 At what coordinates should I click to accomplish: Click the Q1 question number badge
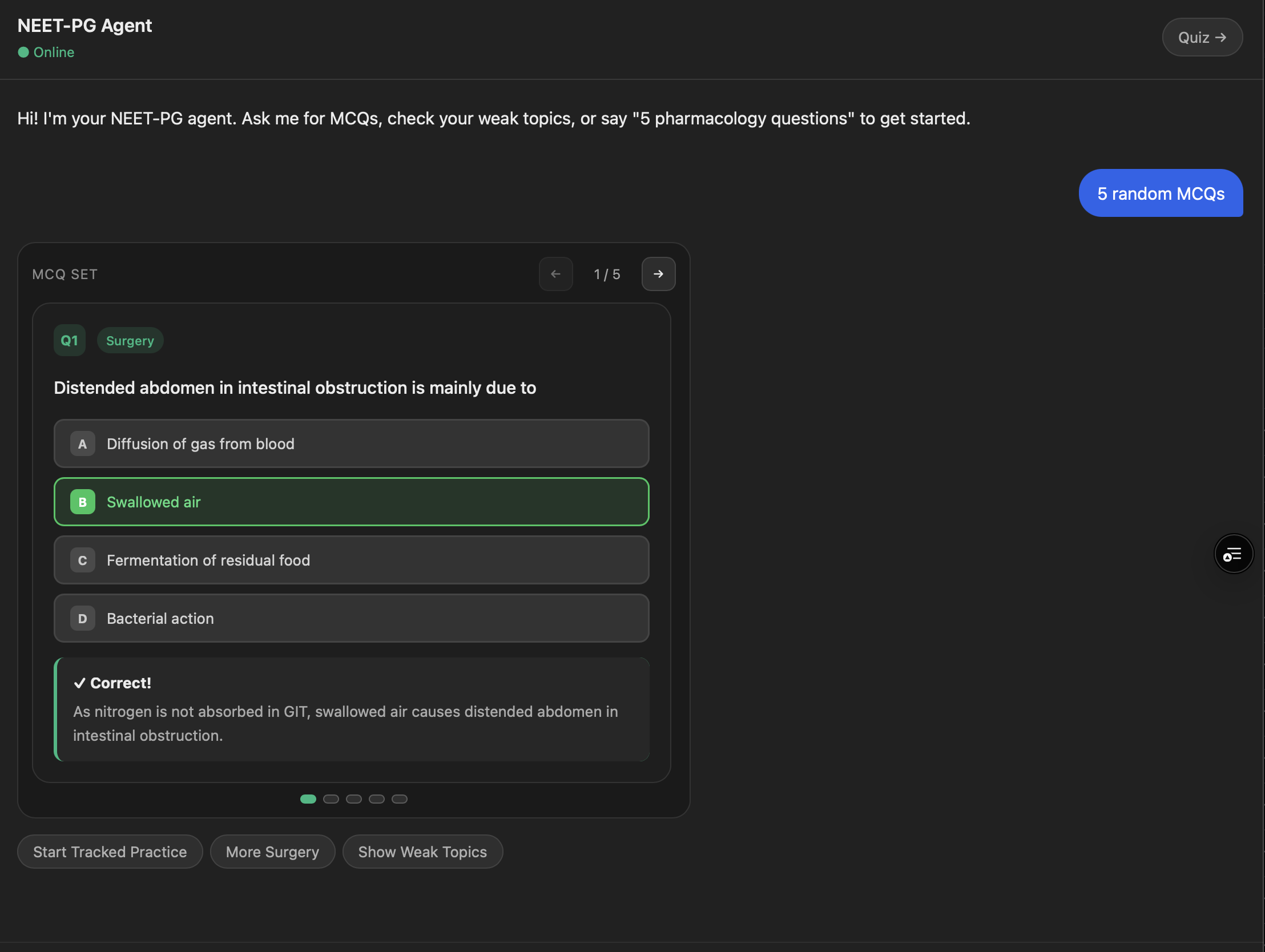[x=69, y=340]
